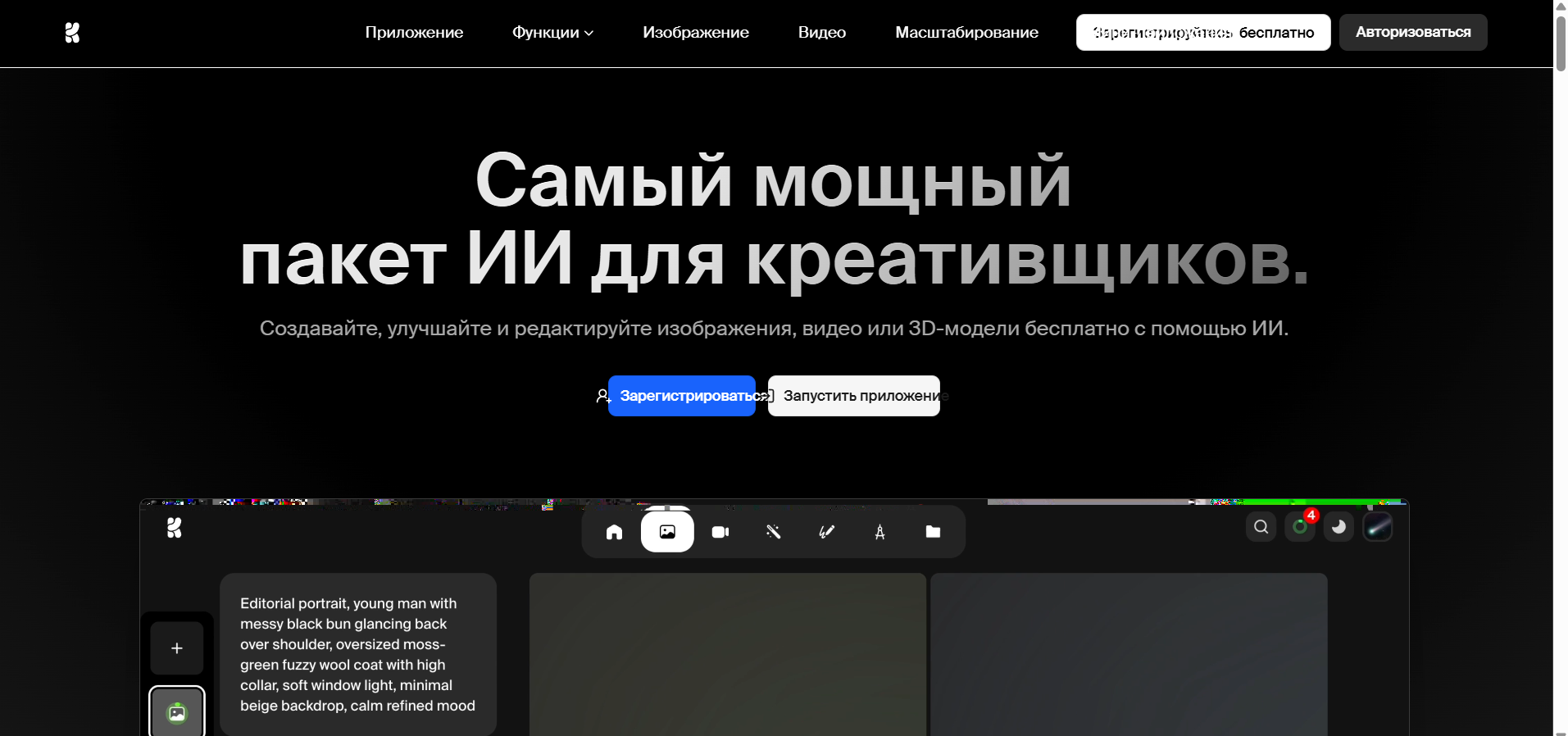Open the Видео nav link
The width and height of the screenshot is (1568, 736).
[x=821, y=33]
